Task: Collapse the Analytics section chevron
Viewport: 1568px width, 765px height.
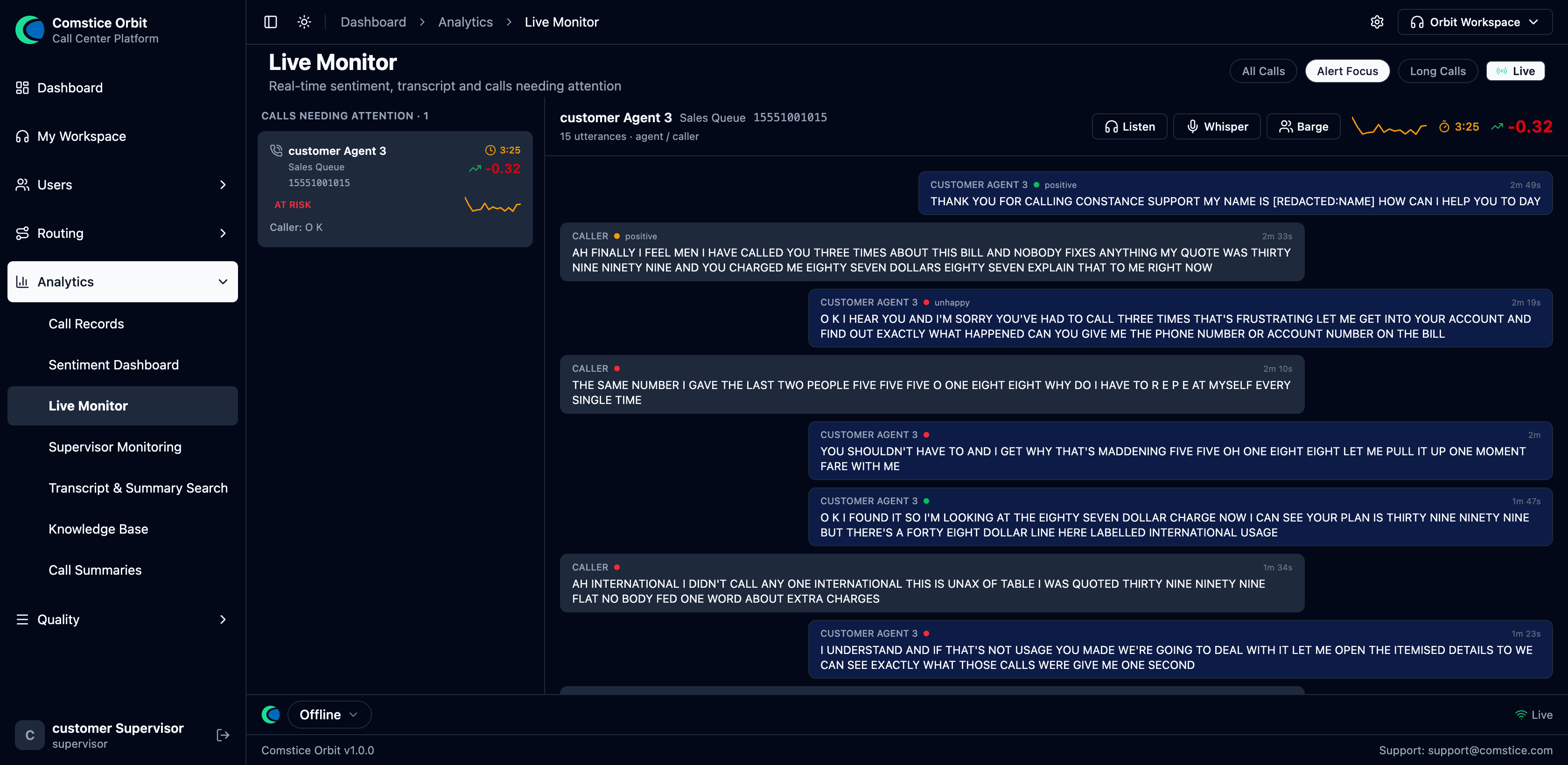Action: [x=223, y=282]
